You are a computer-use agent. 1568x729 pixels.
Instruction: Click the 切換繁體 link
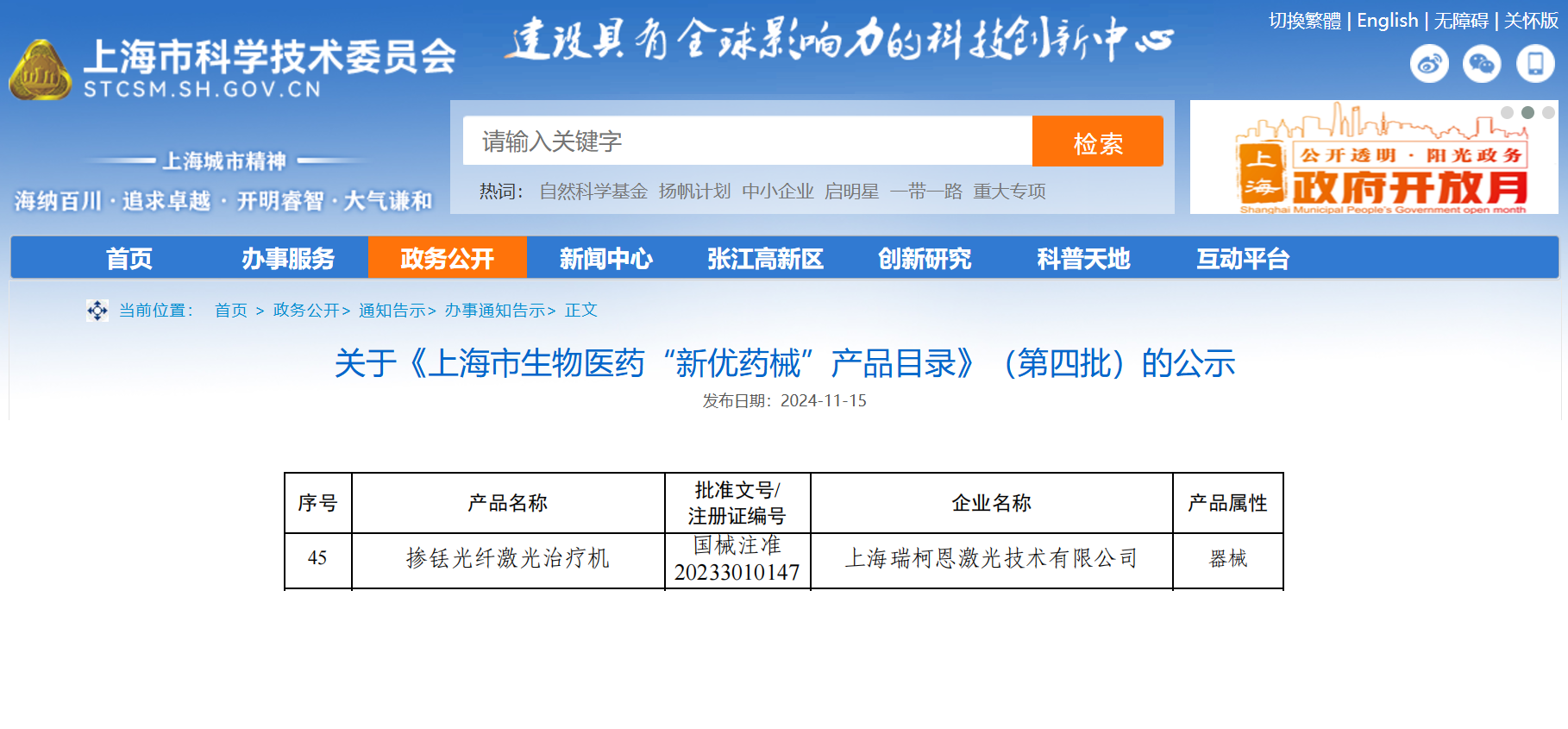click(1304, 21)
